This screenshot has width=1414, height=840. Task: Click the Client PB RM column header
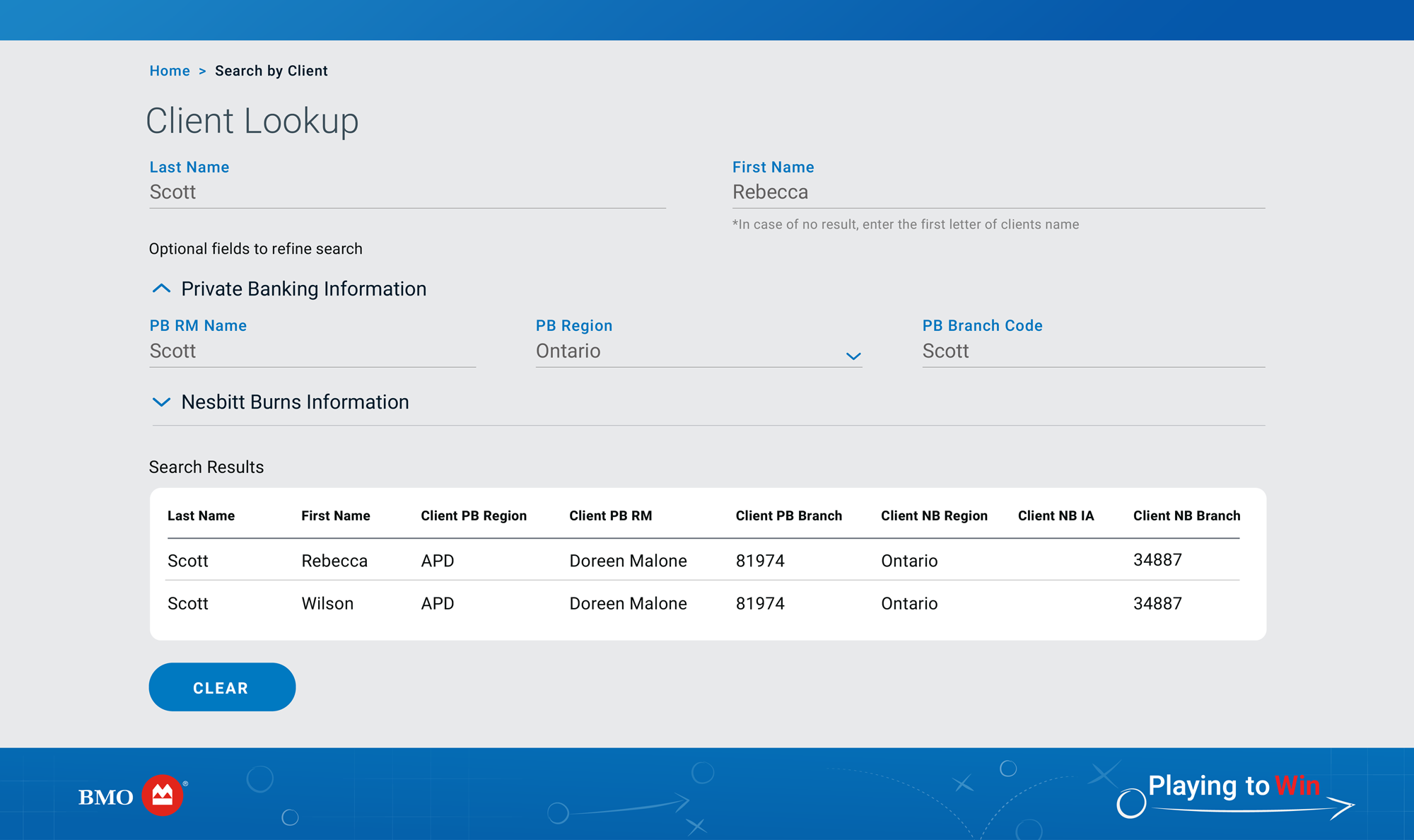click(610, 515)
